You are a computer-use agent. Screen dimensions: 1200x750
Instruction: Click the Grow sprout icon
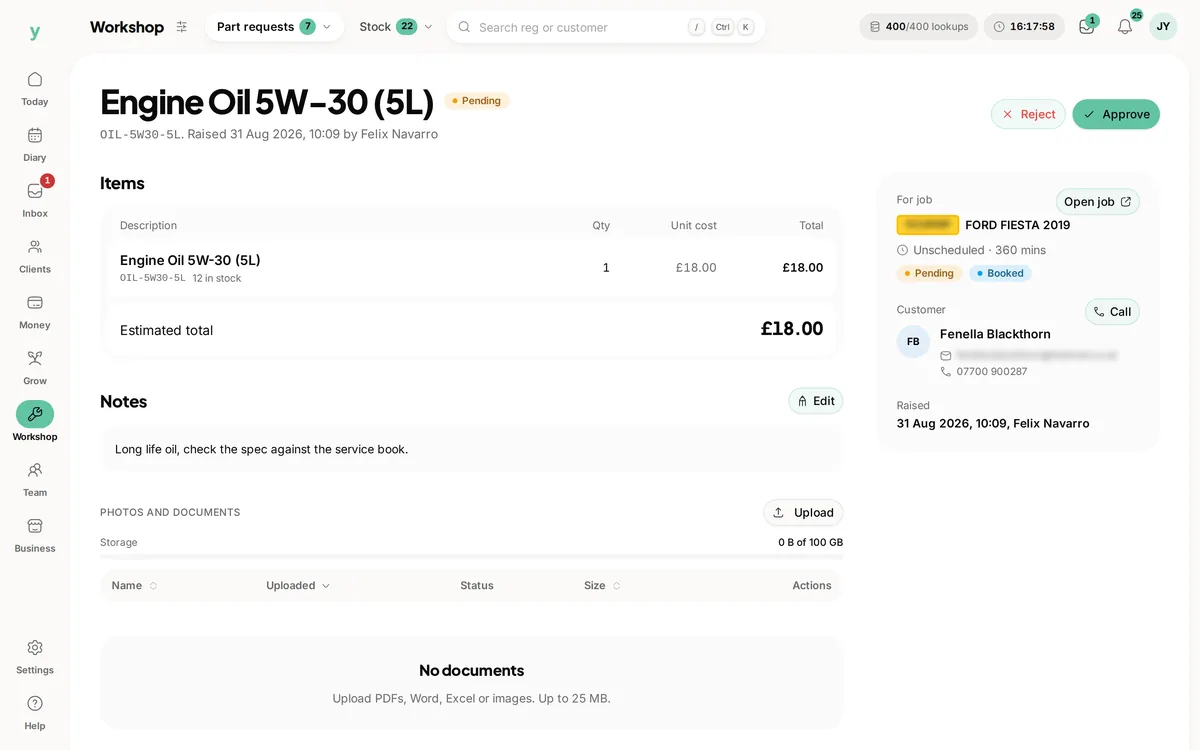tap(35, 359)
